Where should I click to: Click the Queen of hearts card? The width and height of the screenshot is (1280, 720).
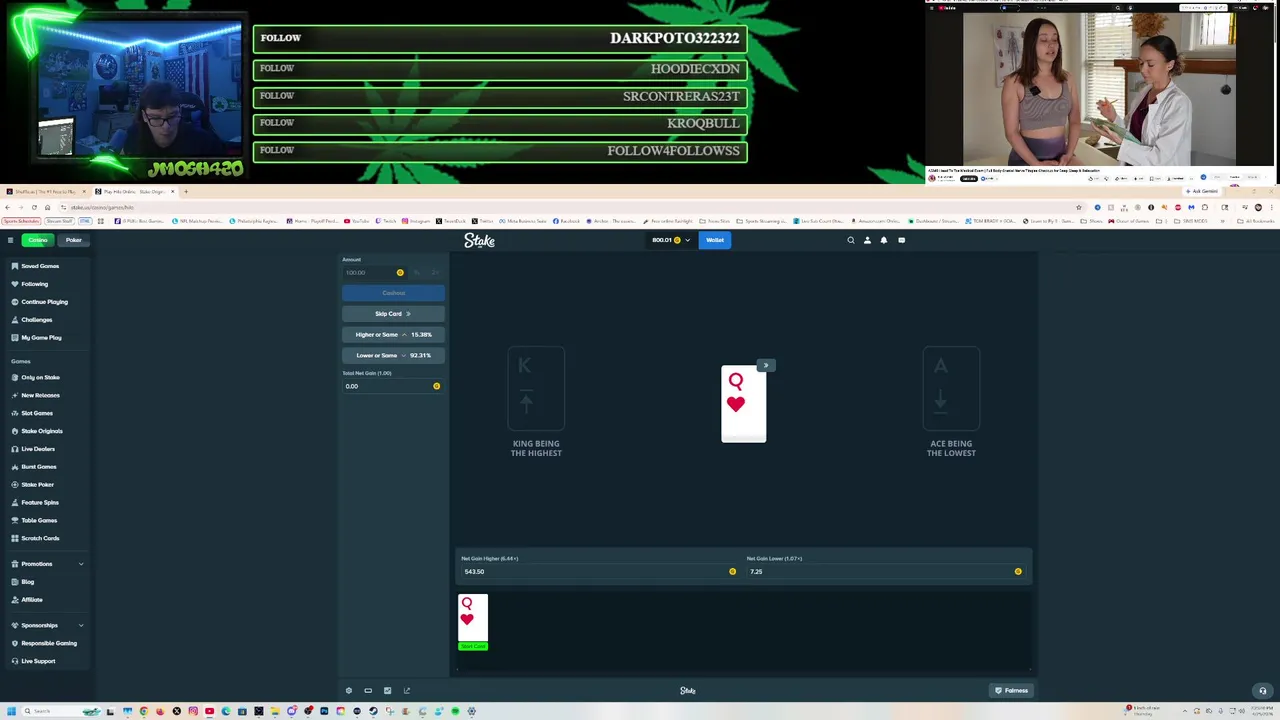coord(743,404)
